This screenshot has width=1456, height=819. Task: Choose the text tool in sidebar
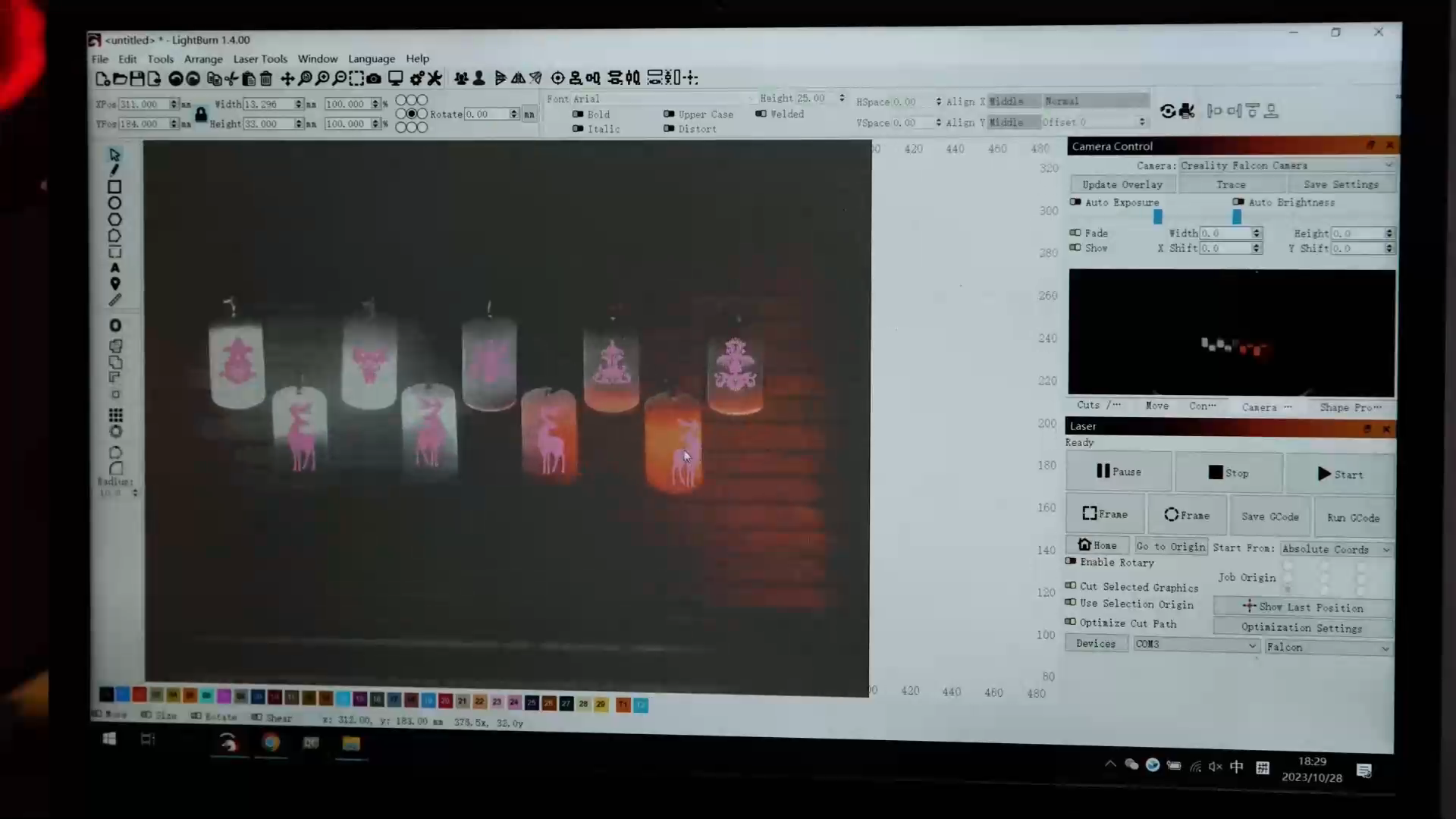click(115, 268)
